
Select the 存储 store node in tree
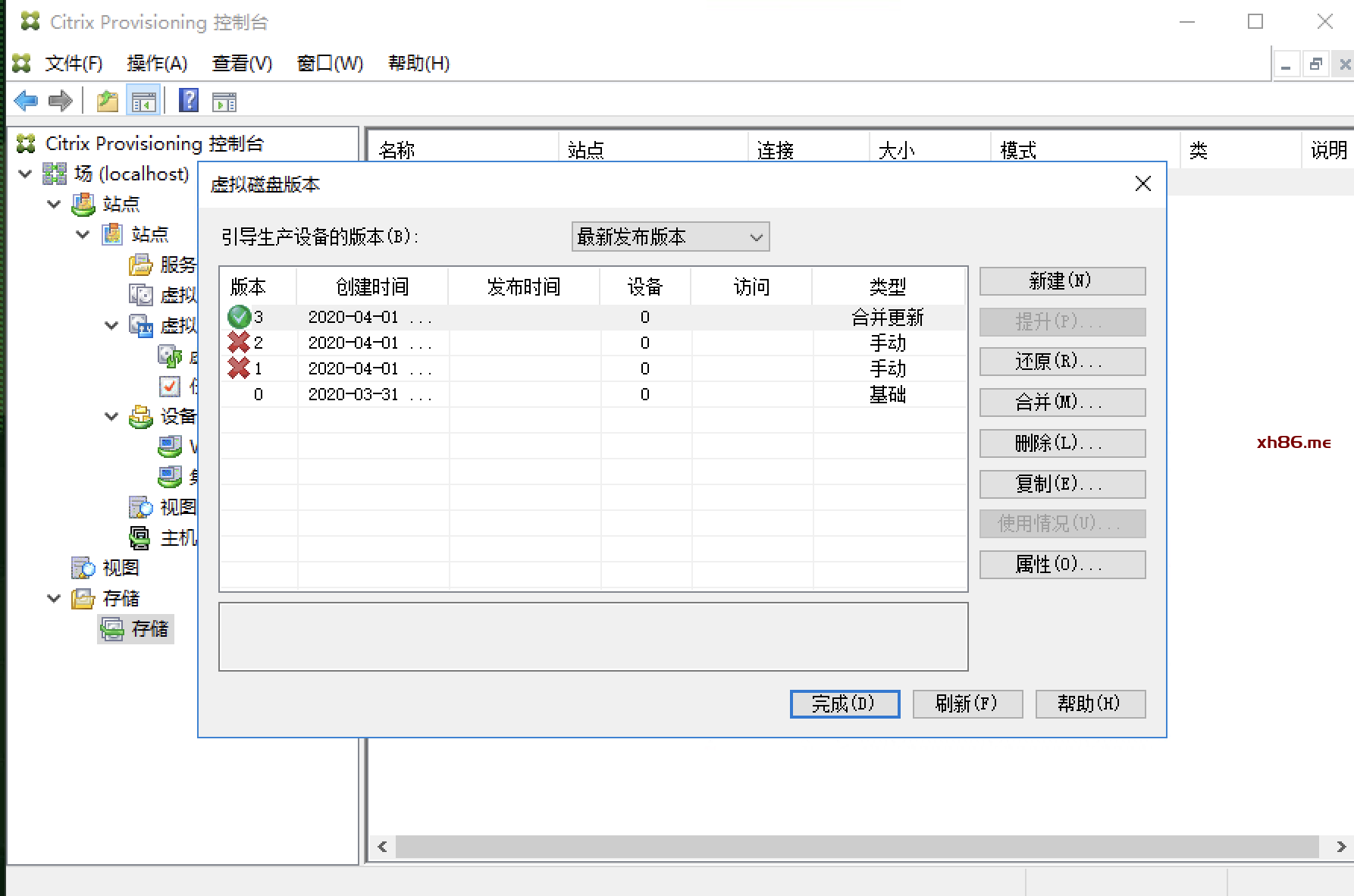tap(149, 628)
